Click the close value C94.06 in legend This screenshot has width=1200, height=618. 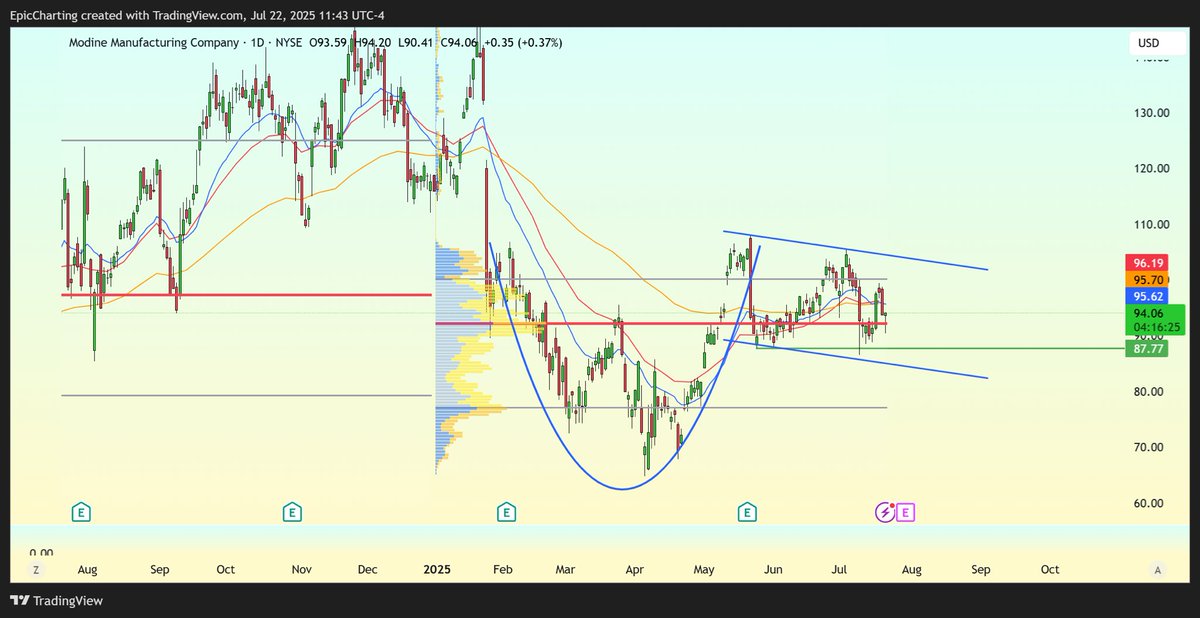461,43
